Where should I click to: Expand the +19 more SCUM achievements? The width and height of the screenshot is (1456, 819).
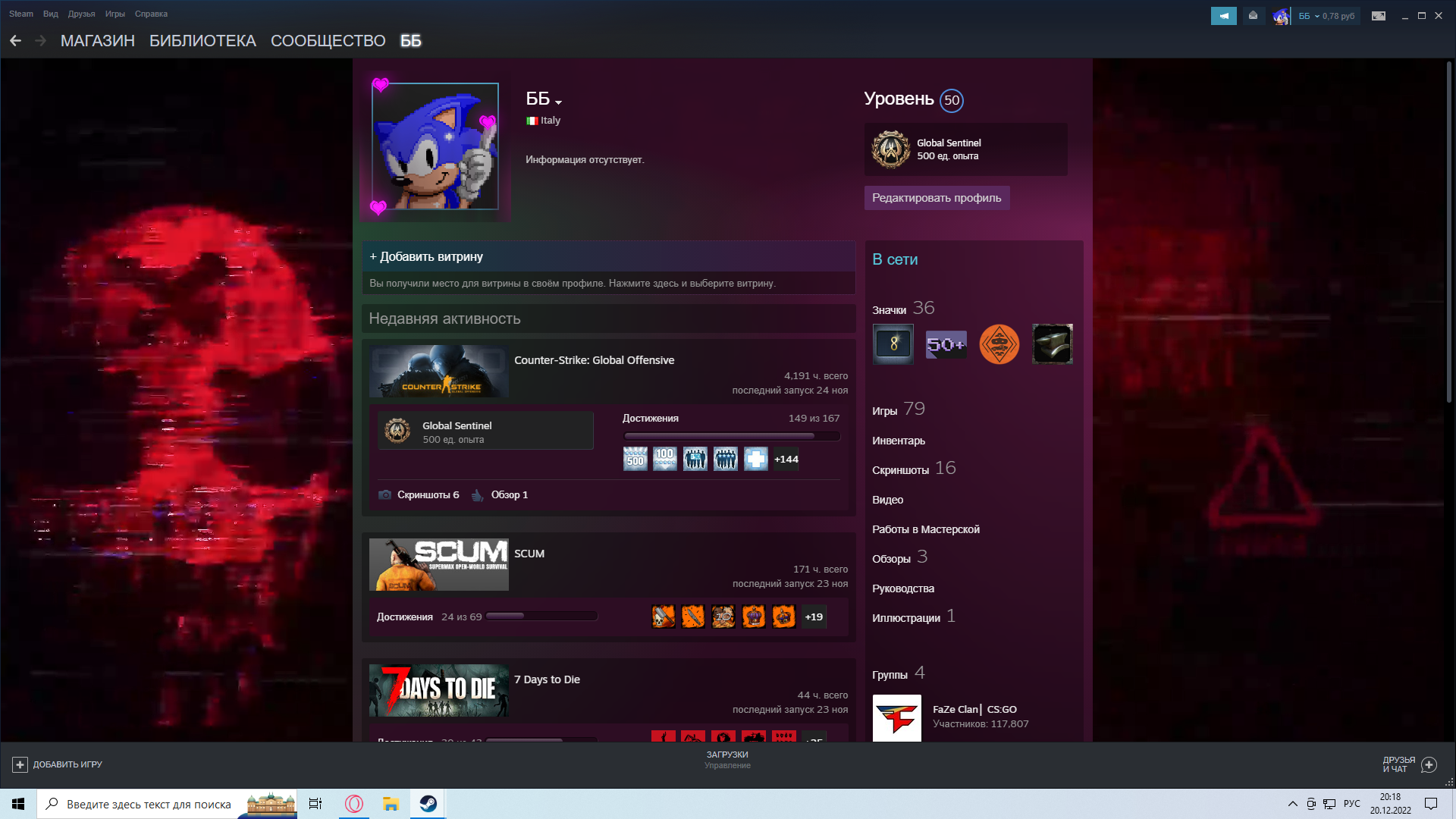pos(814,617)
